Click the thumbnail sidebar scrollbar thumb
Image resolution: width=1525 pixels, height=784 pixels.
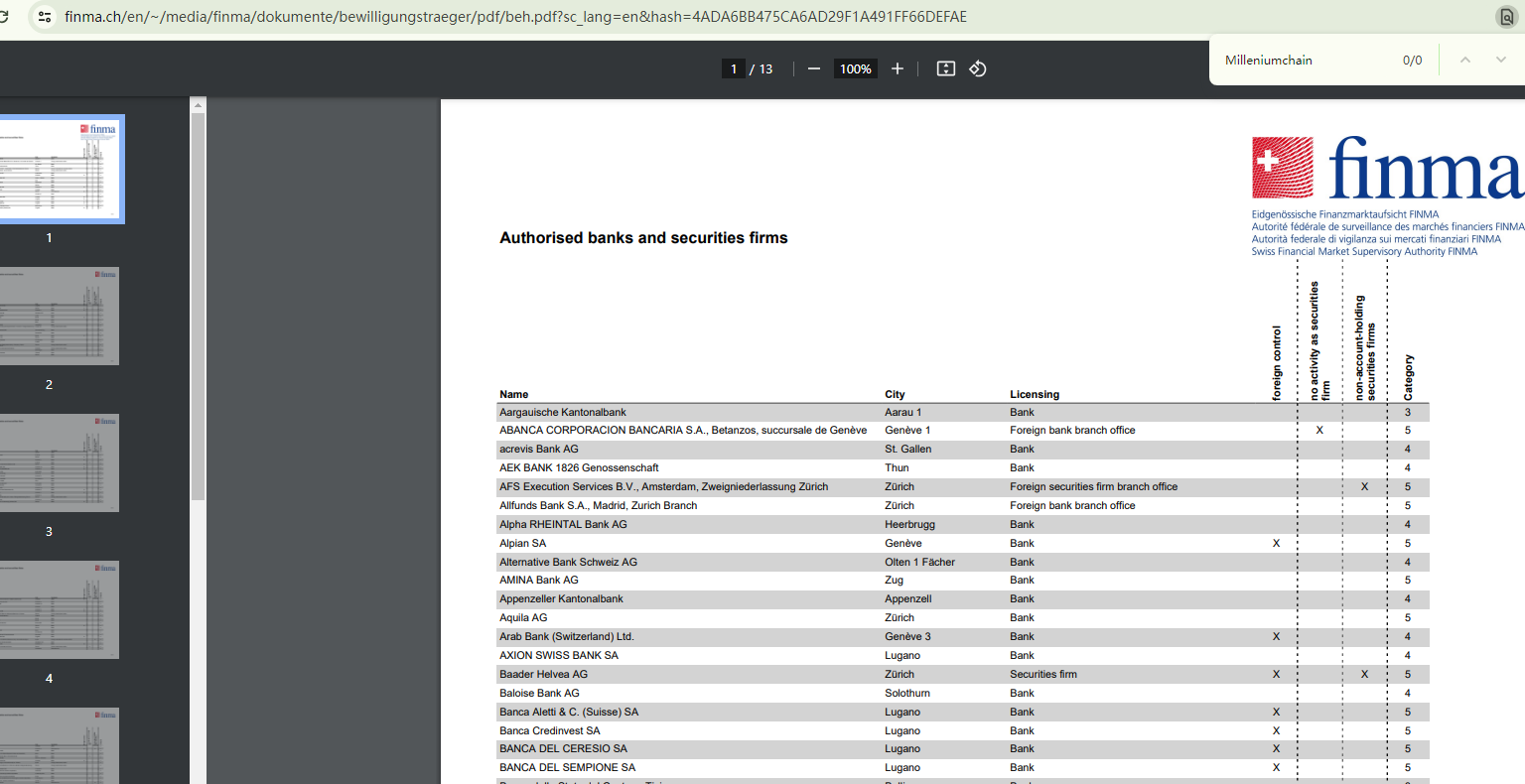[198, 298]
